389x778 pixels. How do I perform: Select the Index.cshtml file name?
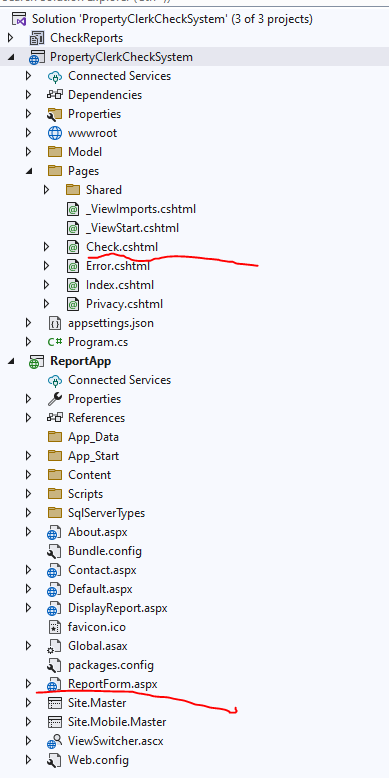120,285
